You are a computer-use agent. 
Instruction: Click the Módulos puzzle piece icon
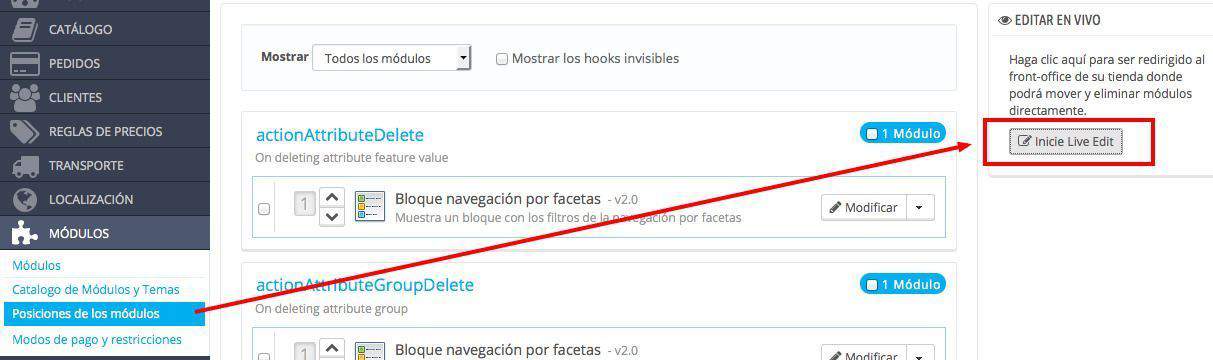point(24,233)
